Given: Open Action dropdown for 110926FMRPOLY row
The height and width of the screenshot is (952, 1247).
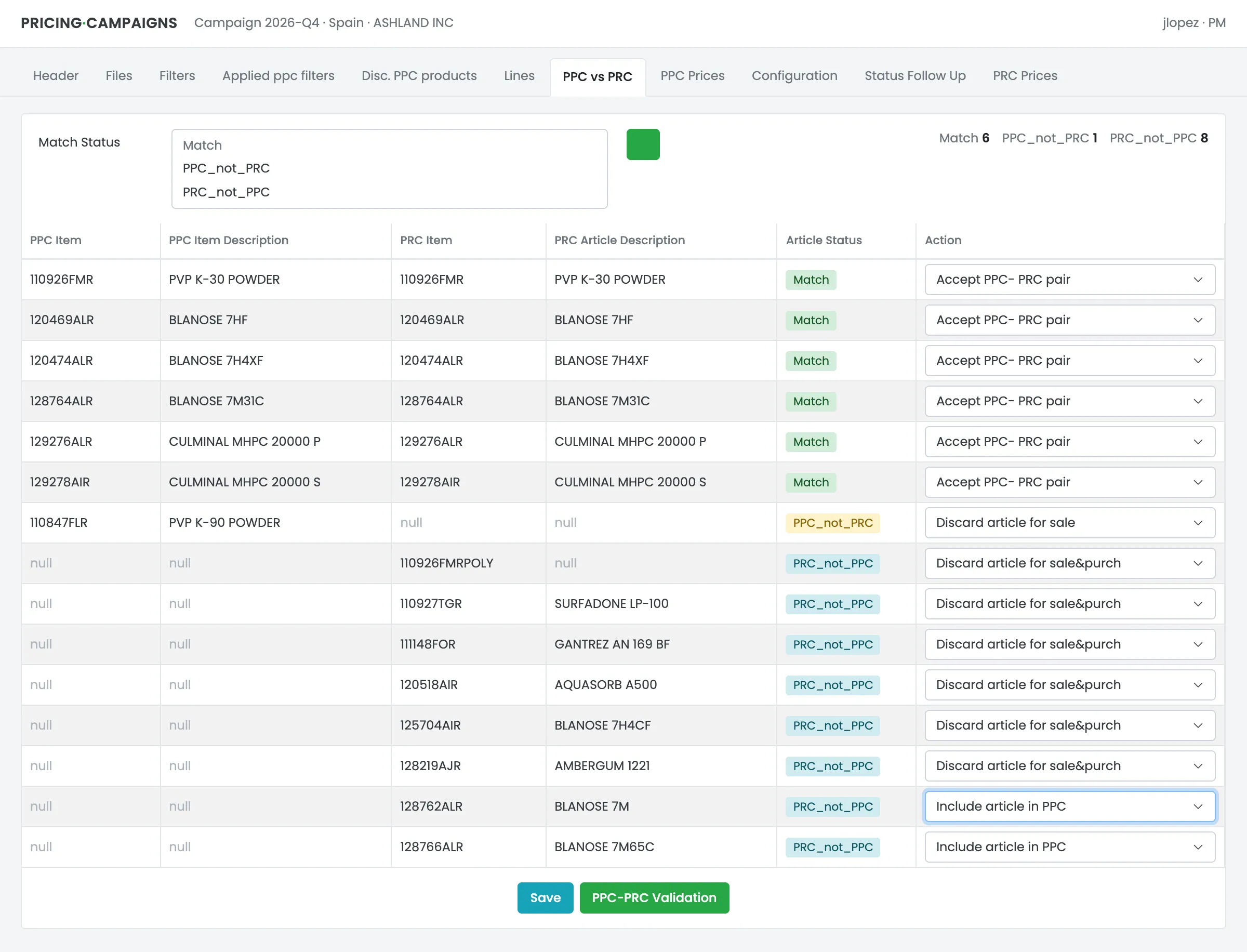Looking at the screenshot, I should (1070, 563).
